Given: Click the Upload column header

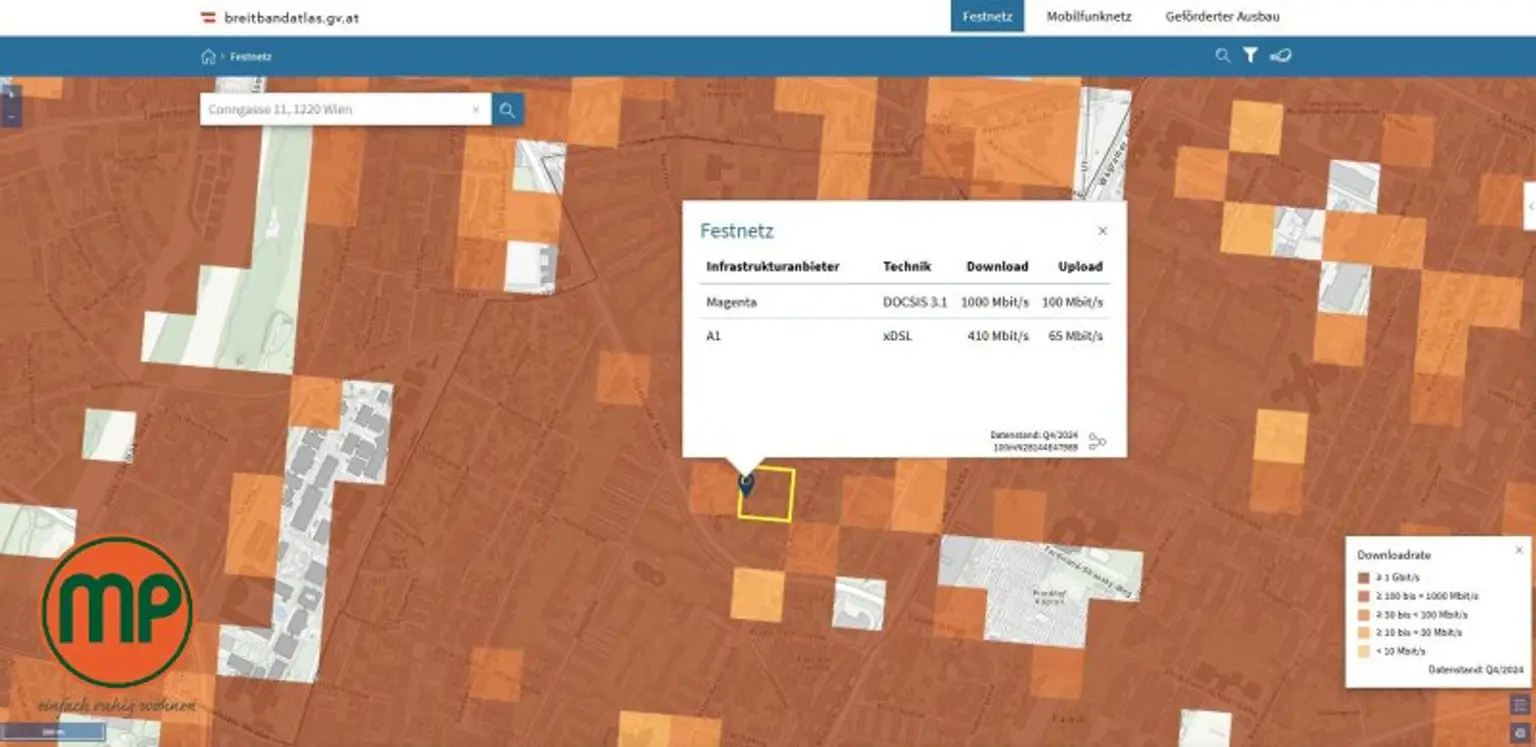Looking at the screenshot, I should pos(1080,267).
